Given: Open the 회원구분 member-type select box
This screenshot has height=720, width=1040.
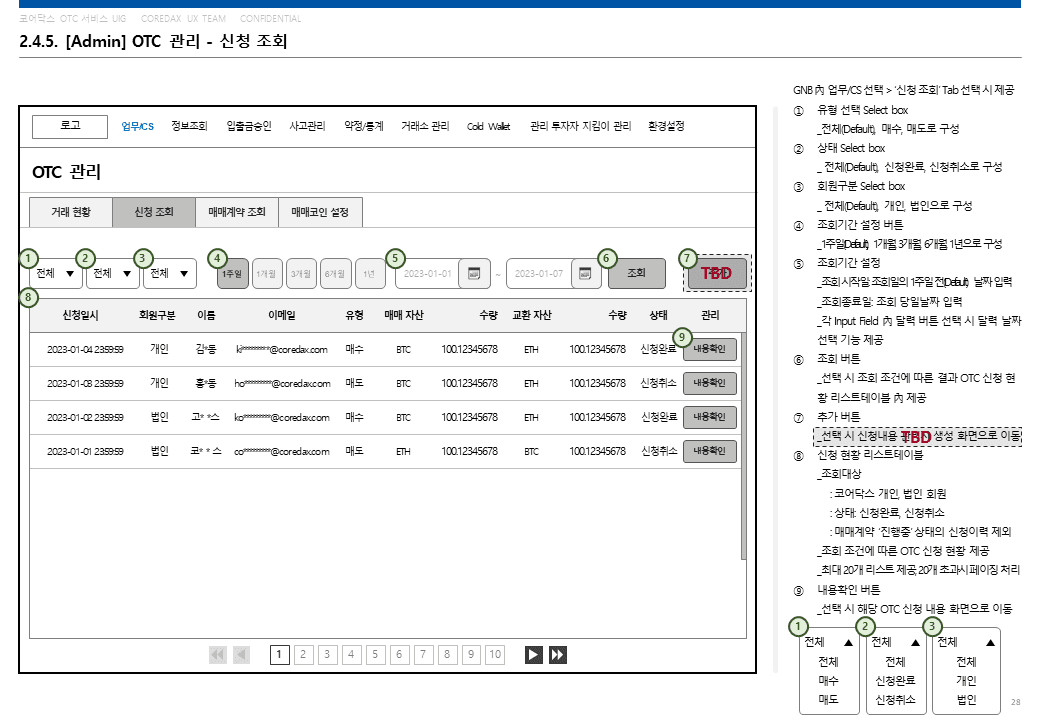Looking at the screenshot, I should click(170, 273).
